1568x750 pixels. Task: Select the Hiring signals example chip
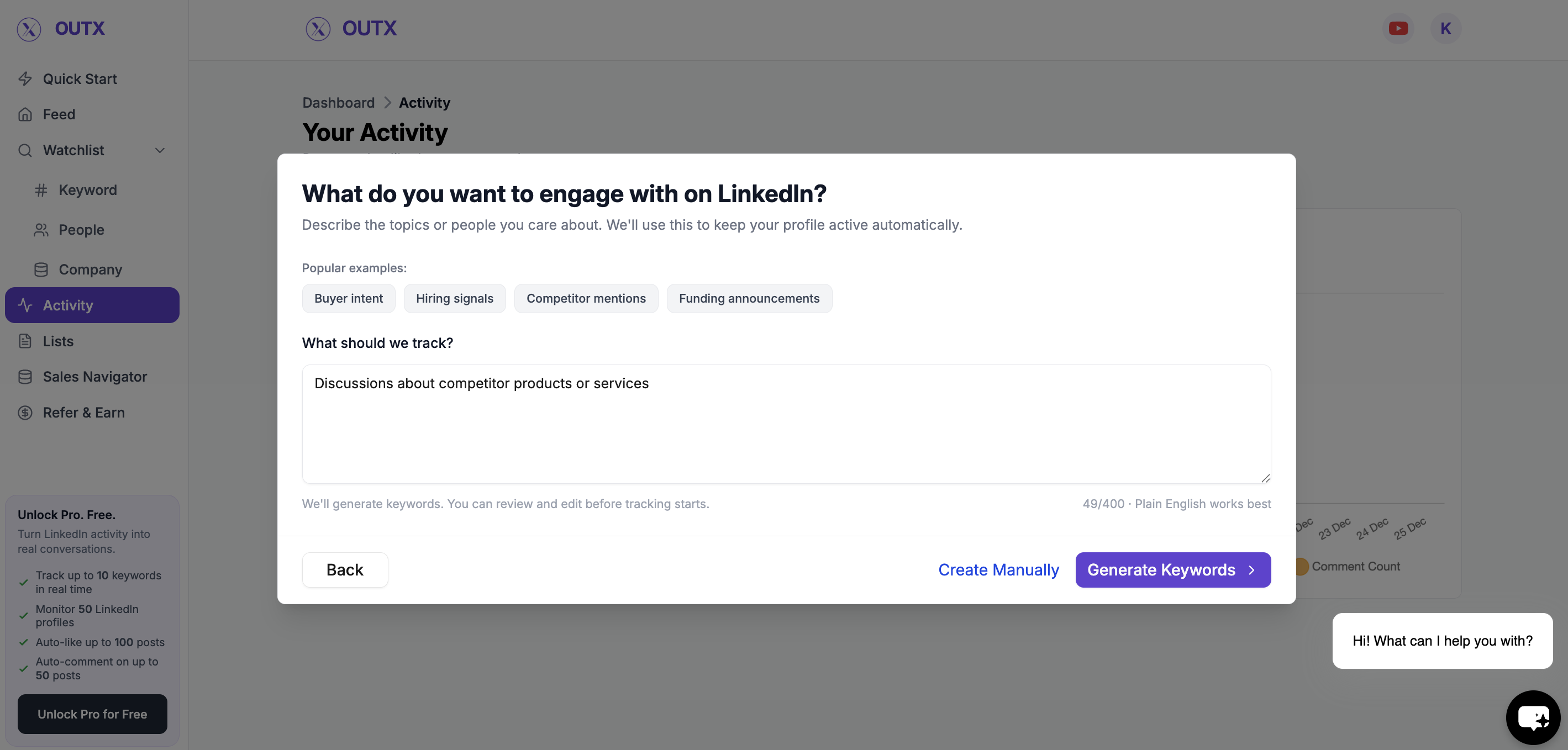pos(454,299)
